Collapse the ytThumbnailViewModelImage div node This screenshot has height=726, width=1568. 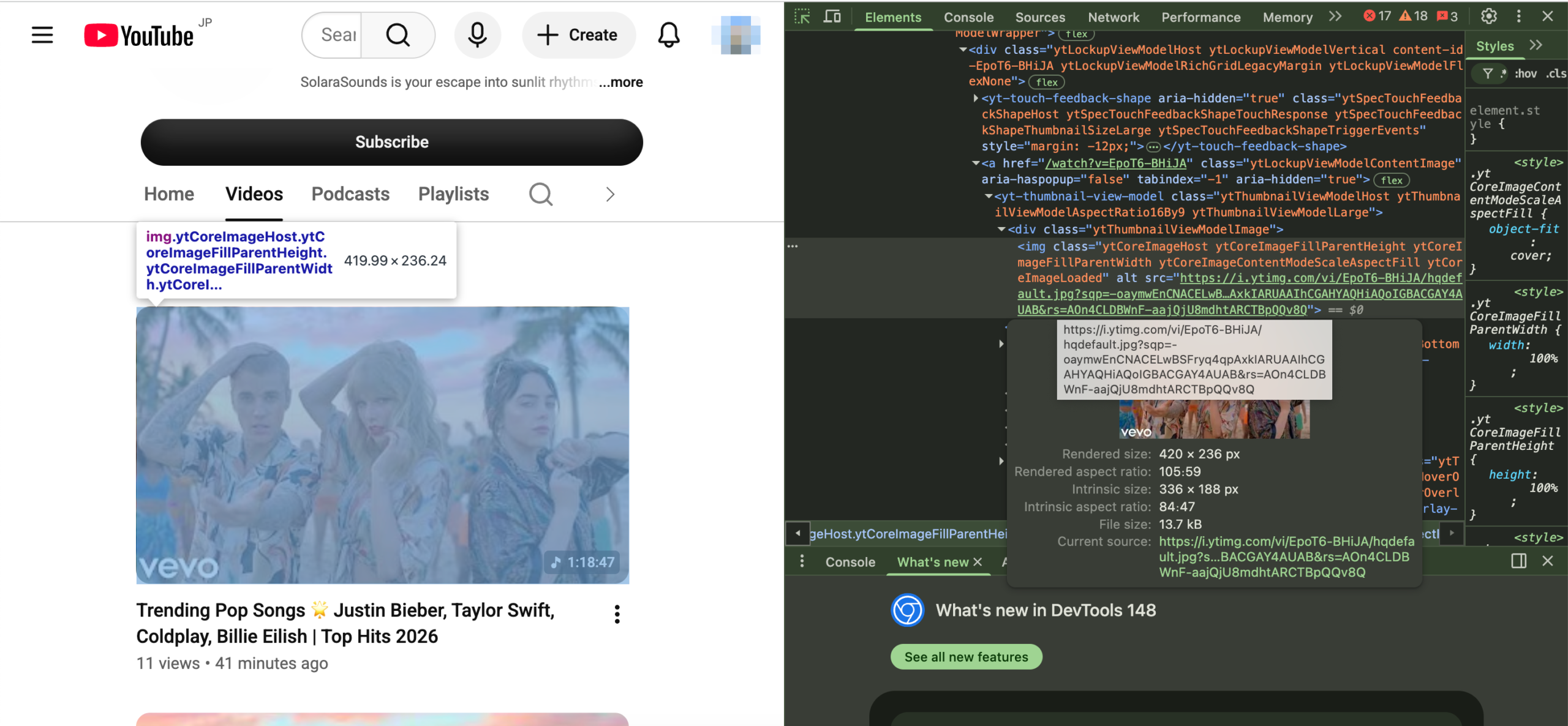pyautogui.click(x=1001, y=230)
